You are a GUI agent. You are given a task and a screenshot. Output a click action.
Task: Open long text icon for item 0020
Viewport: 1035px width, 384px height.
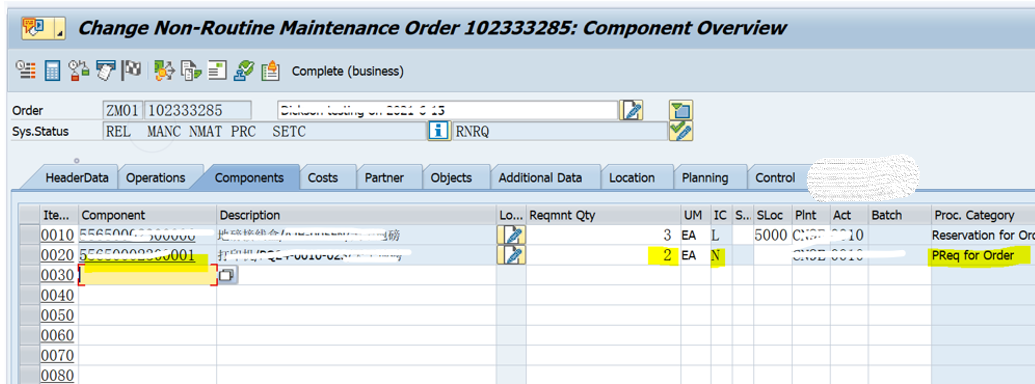511,255
